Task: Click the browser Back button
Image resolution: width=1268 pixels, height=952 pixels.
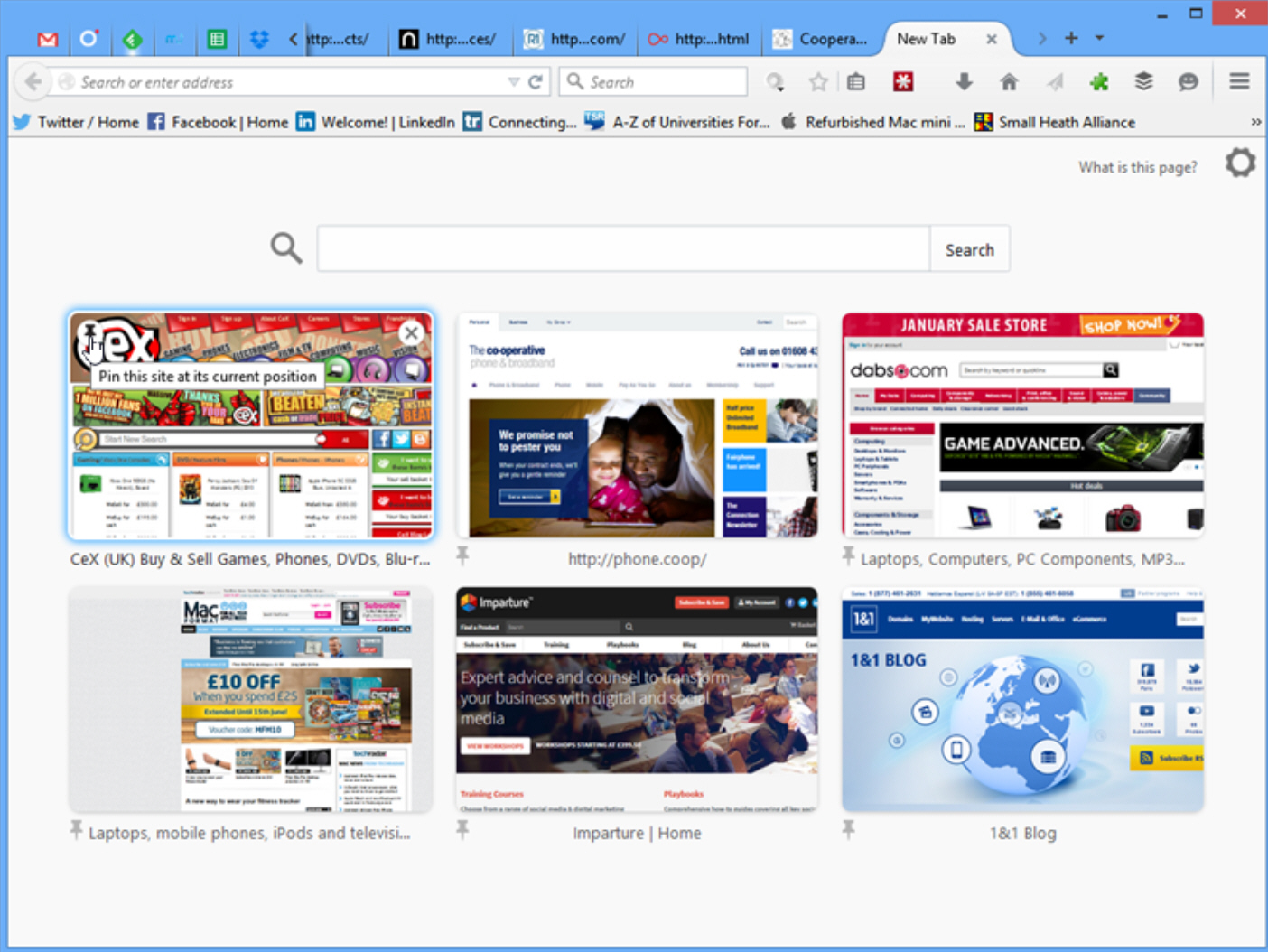Action: [33, 82]
